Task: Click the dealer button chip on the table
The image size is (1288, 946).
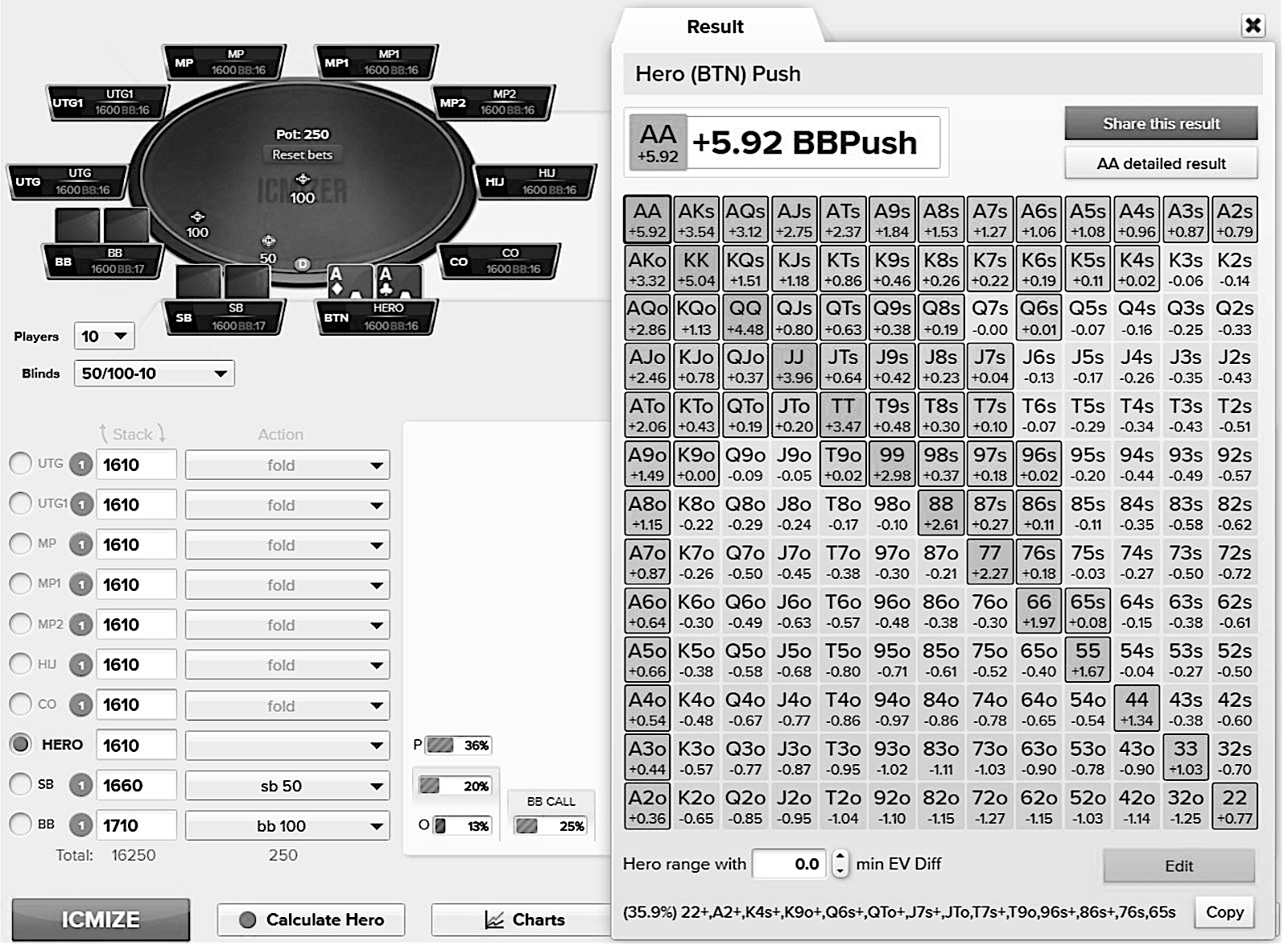Action: pyautogui.click(x=302, y=264)
